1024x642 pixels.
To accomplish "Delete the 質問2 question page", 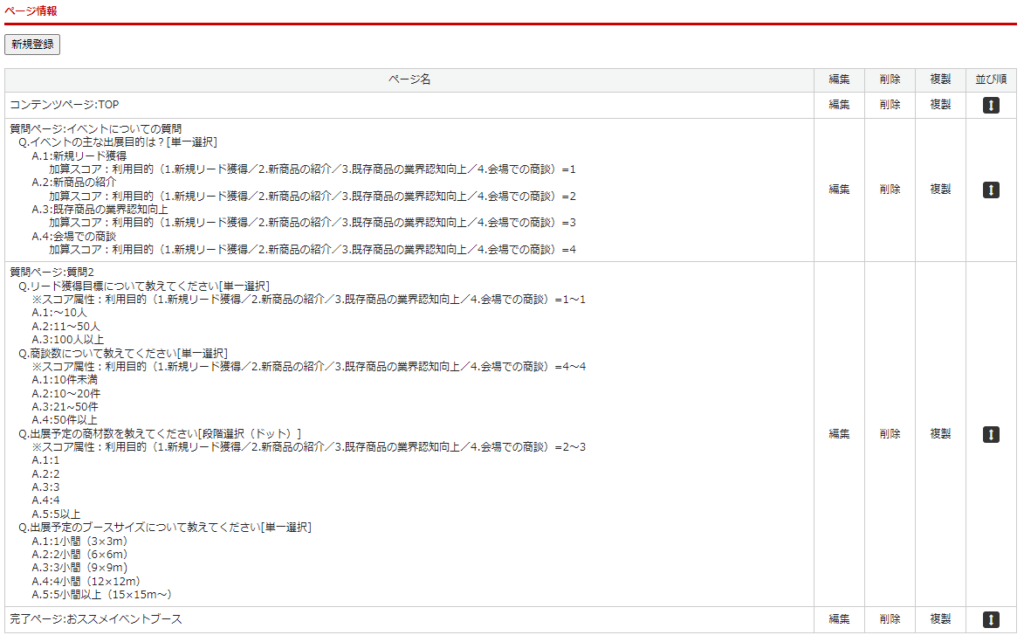I will pyautogui.click(x=890, y=434).
